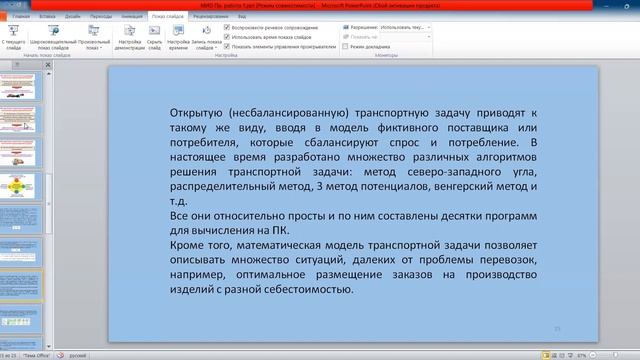This screenshot has width=640, height=360.
Task: Open the Resolution dropdown
Action: tap(405, 27)
